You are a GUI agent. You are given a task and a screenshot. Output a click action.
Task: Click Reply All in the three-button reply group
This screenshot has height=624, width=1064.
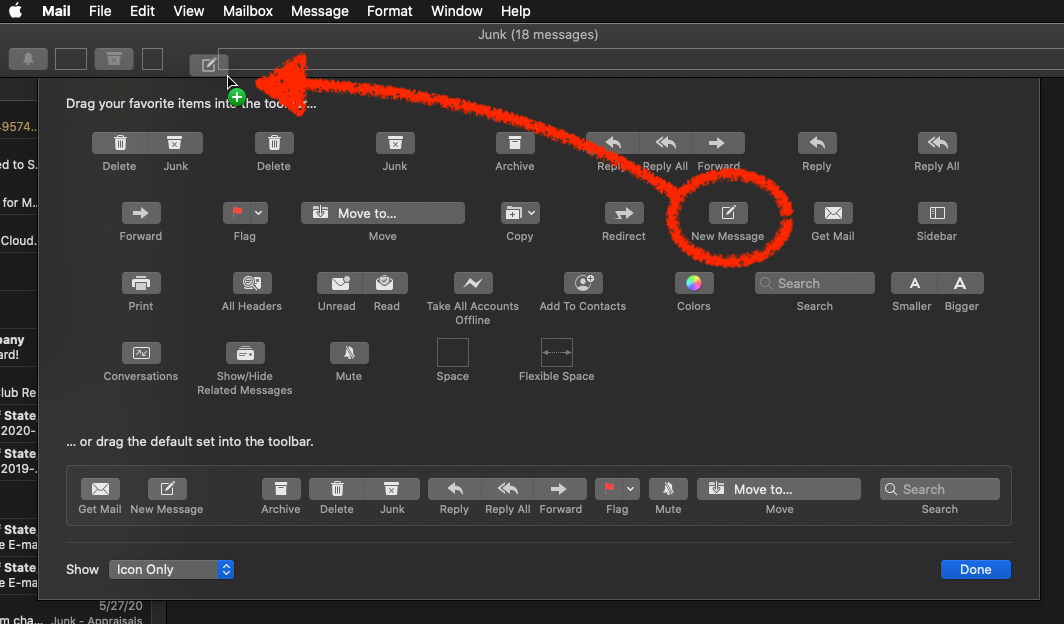coord(666,143)
